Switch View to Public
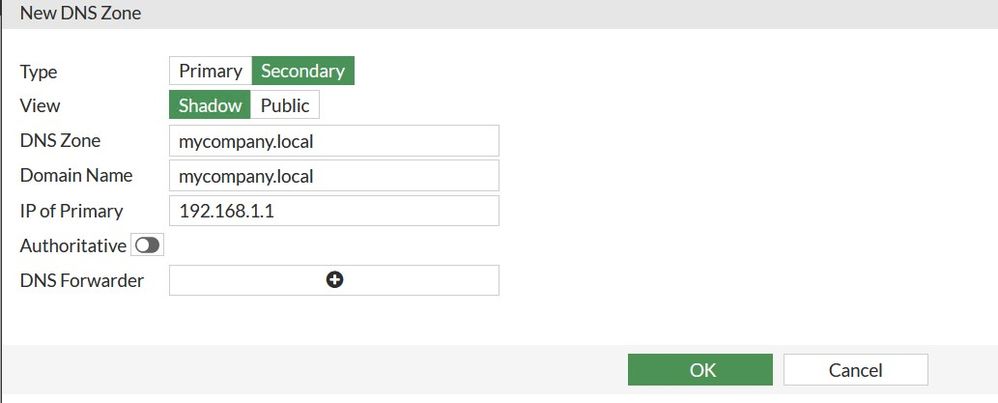 pos(285,105)
